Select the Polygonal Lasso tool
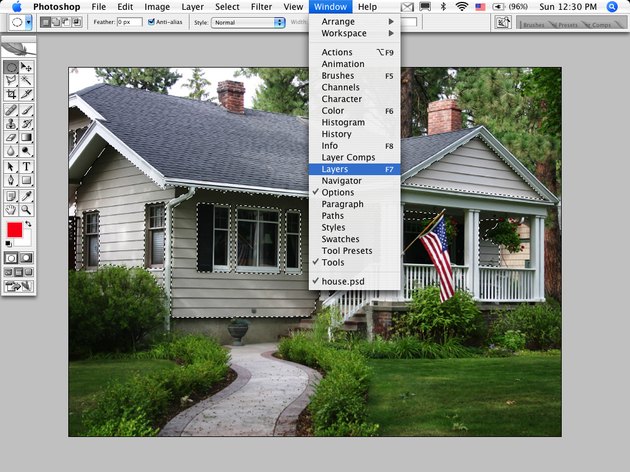 (11, 80)
